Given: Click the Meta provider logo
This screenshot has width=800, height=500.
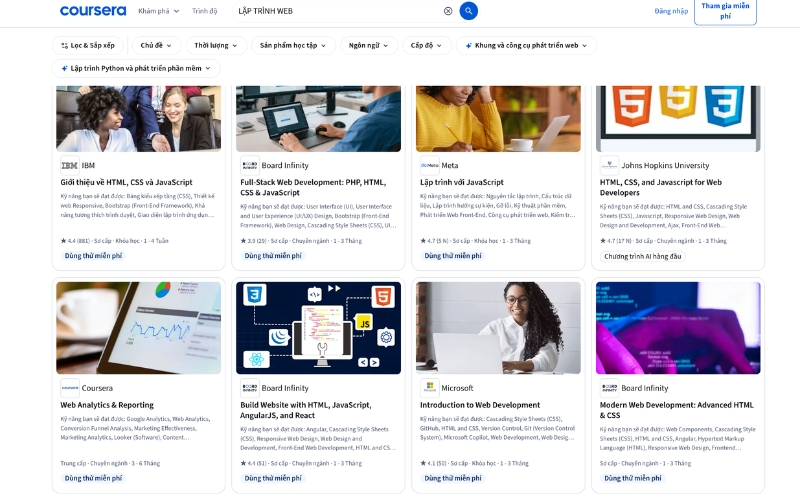Looking at the screenshot, I should (x=430, y=165).
